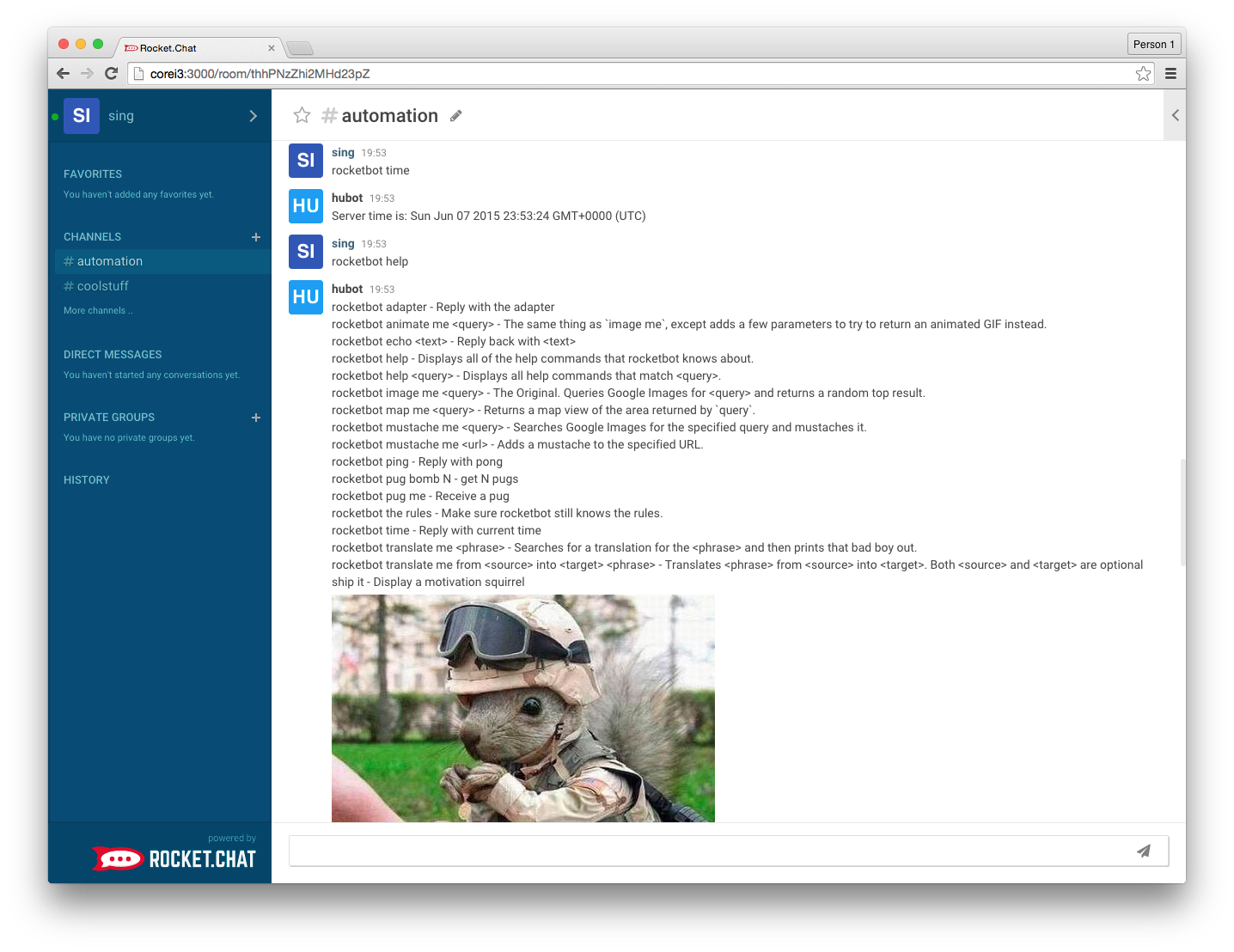Click the sing username in sidebar header
The width and height of the screenshot is (1234, 952).
(x=121, y=116)
